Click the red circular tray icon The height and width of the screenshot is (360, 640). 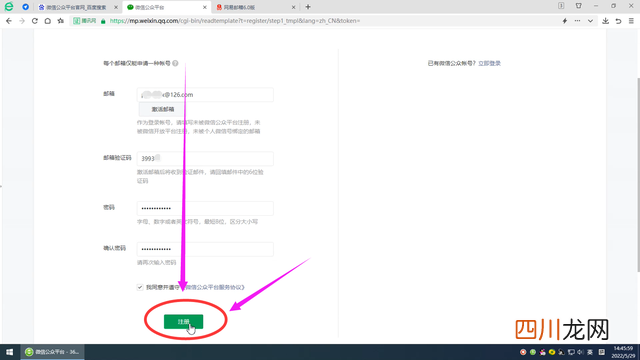(523, 352)
